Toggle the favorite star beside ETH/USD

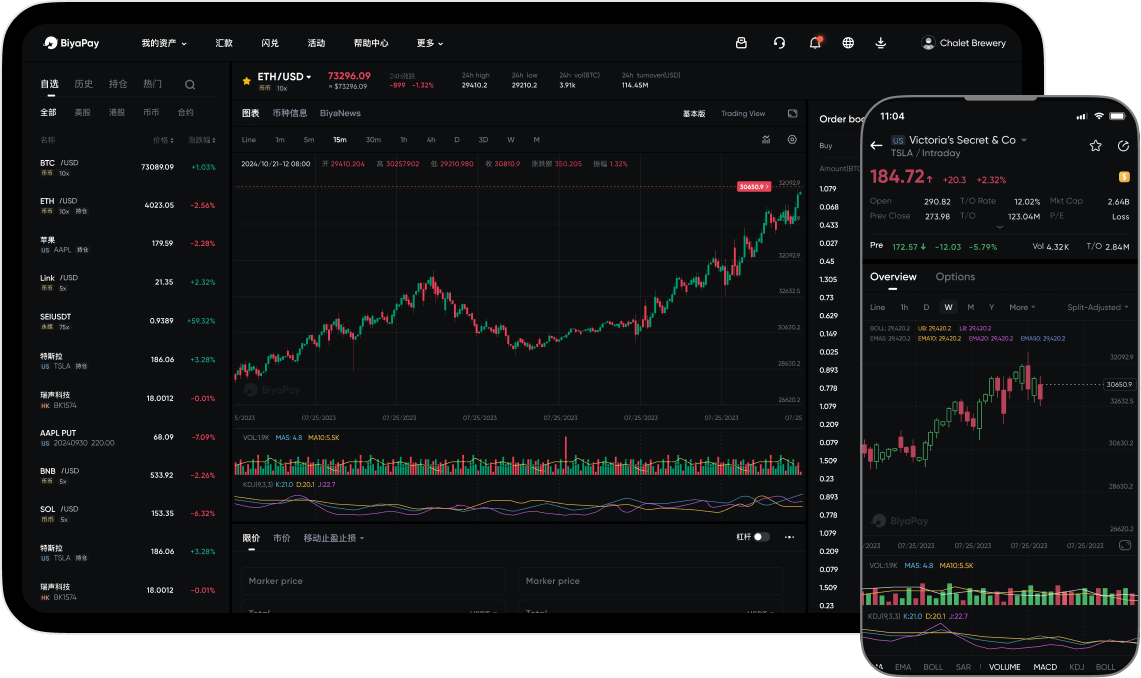(x=247, y=81)
